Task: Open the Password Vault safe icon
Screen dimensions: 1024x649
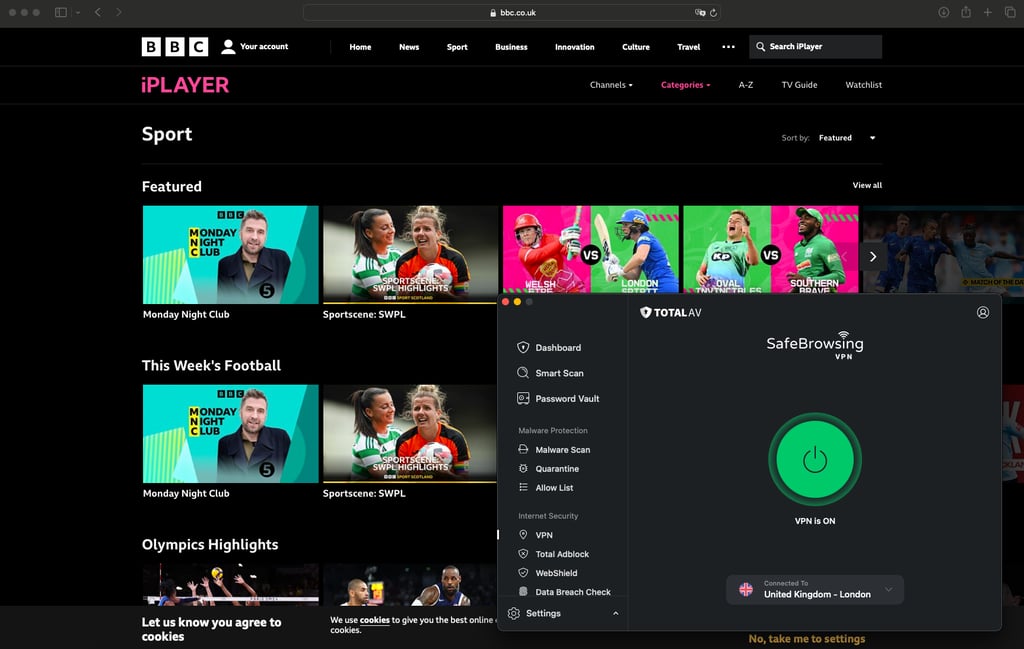Action: [x=523, y=398]
